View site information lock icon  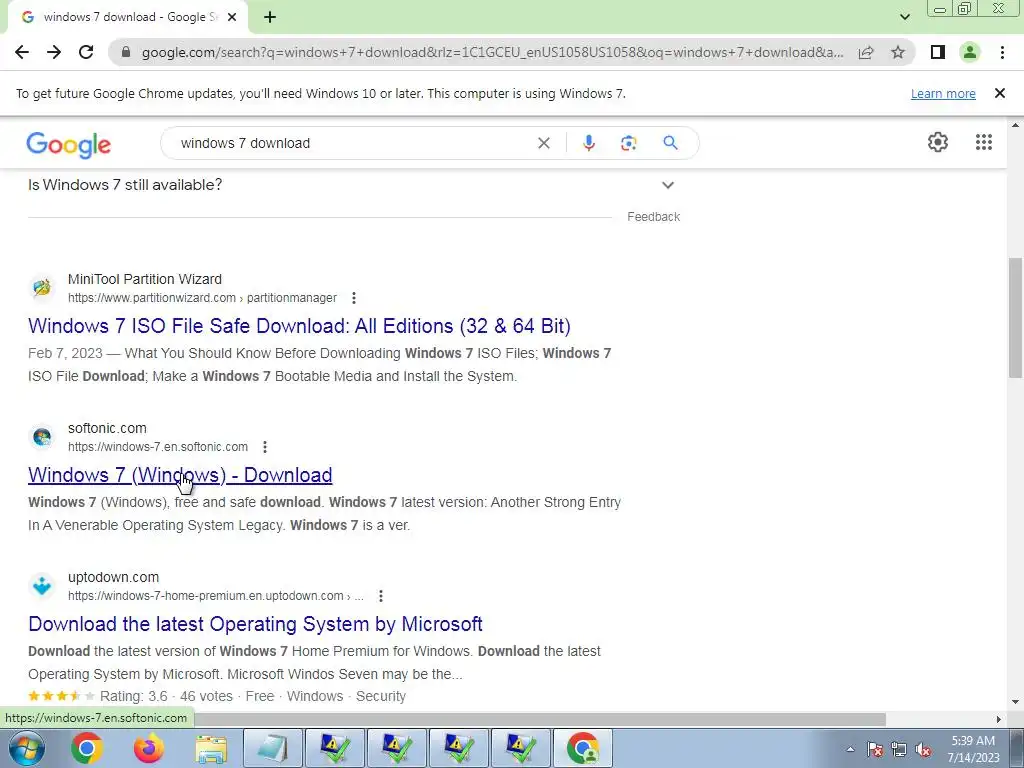tap(125, 52)
